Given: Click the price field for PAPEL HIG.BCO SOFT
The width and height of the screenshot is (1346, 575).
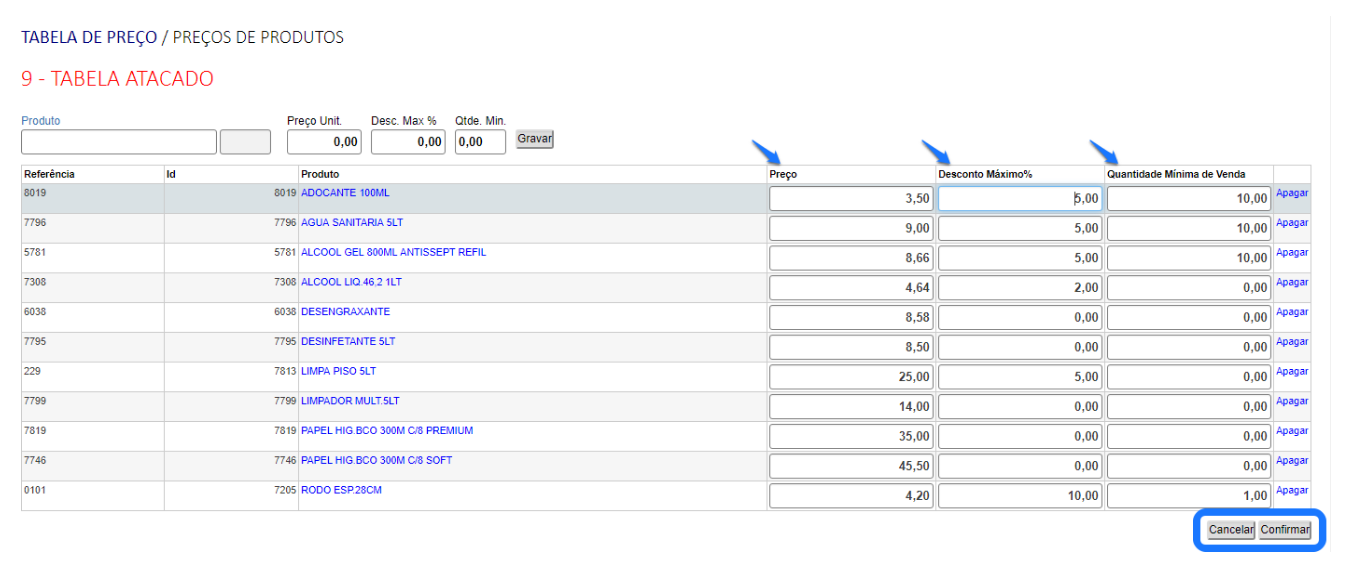Looking at the screenshot, I should click(851, 466).
